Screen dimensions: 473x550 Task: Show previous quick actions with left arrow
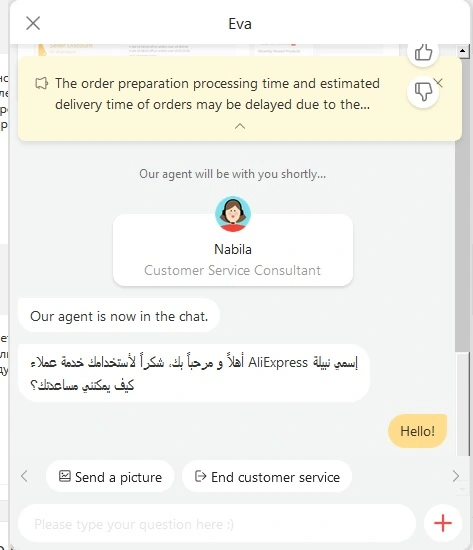[x=24, y=476]
